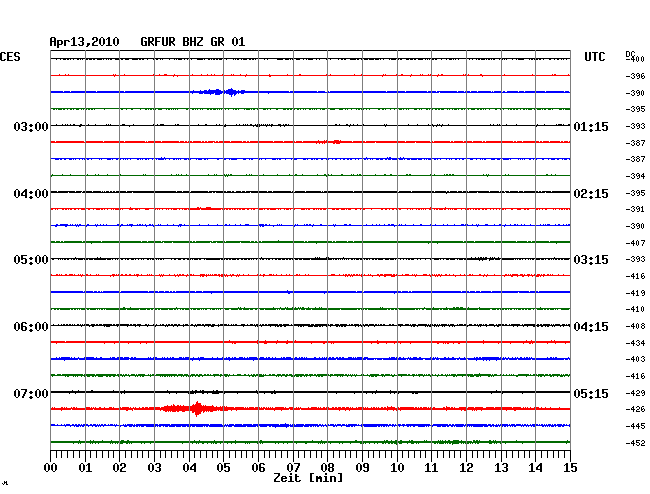Select the 04:00 local time label
This screenshot has height=494, width=650.
point(31,194)
